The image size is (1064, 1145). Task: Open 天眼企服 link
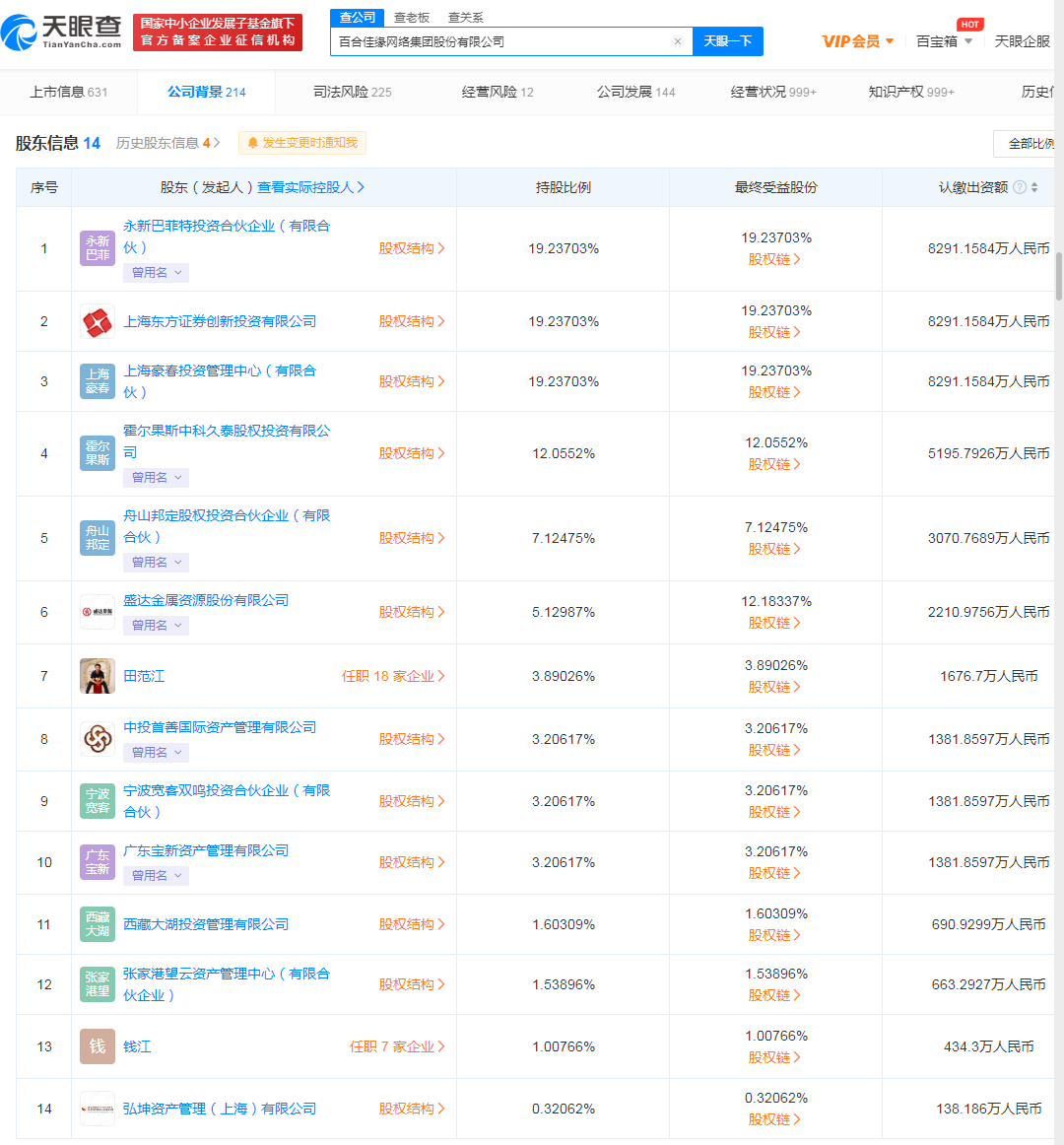1023,41
